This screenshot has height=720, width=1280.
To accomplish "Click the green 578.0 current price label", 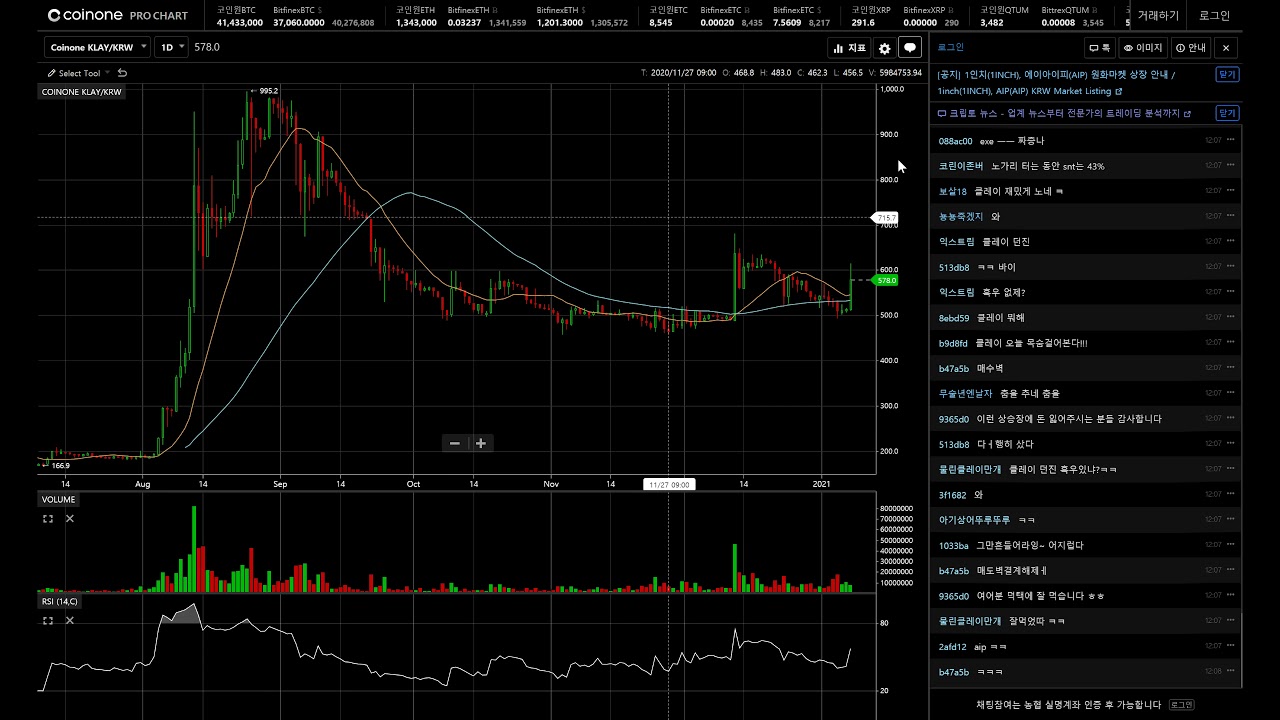I will 886,281.
